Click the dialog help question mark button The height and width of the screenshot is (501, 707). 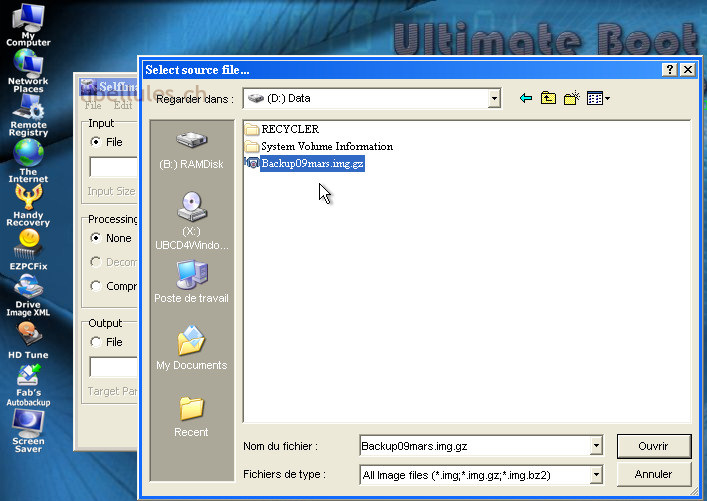coord(670,69)
